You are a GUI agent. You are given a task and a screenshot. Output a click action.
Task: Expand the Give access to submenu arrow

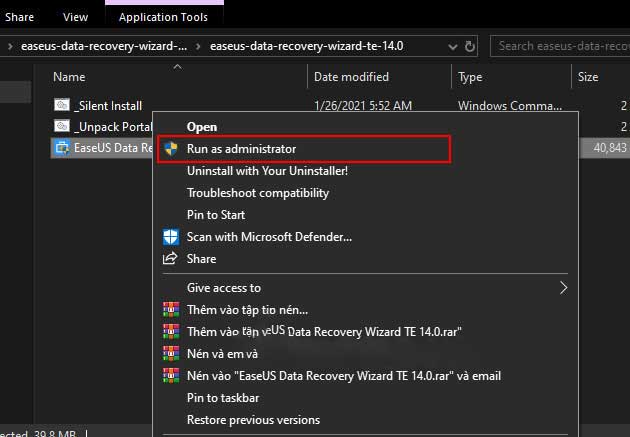(564, 288)
